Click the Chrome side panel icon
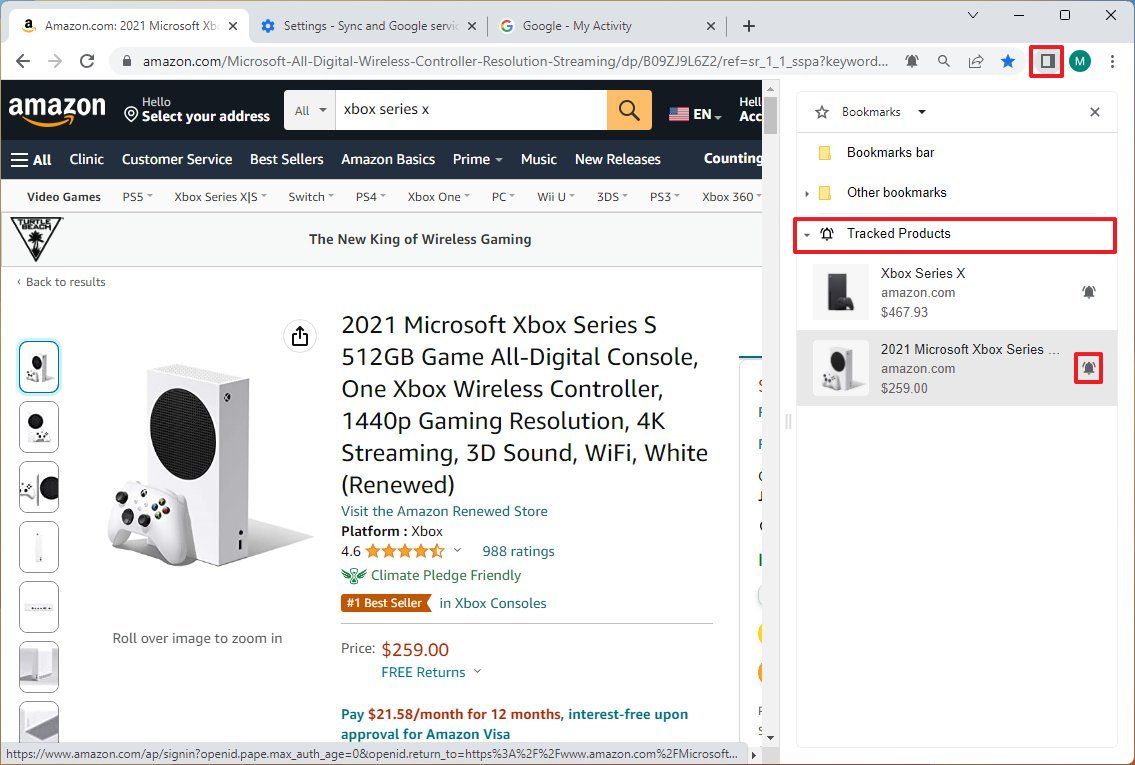The height and width of the screenshot is (765, 1135). (1046, 61)
